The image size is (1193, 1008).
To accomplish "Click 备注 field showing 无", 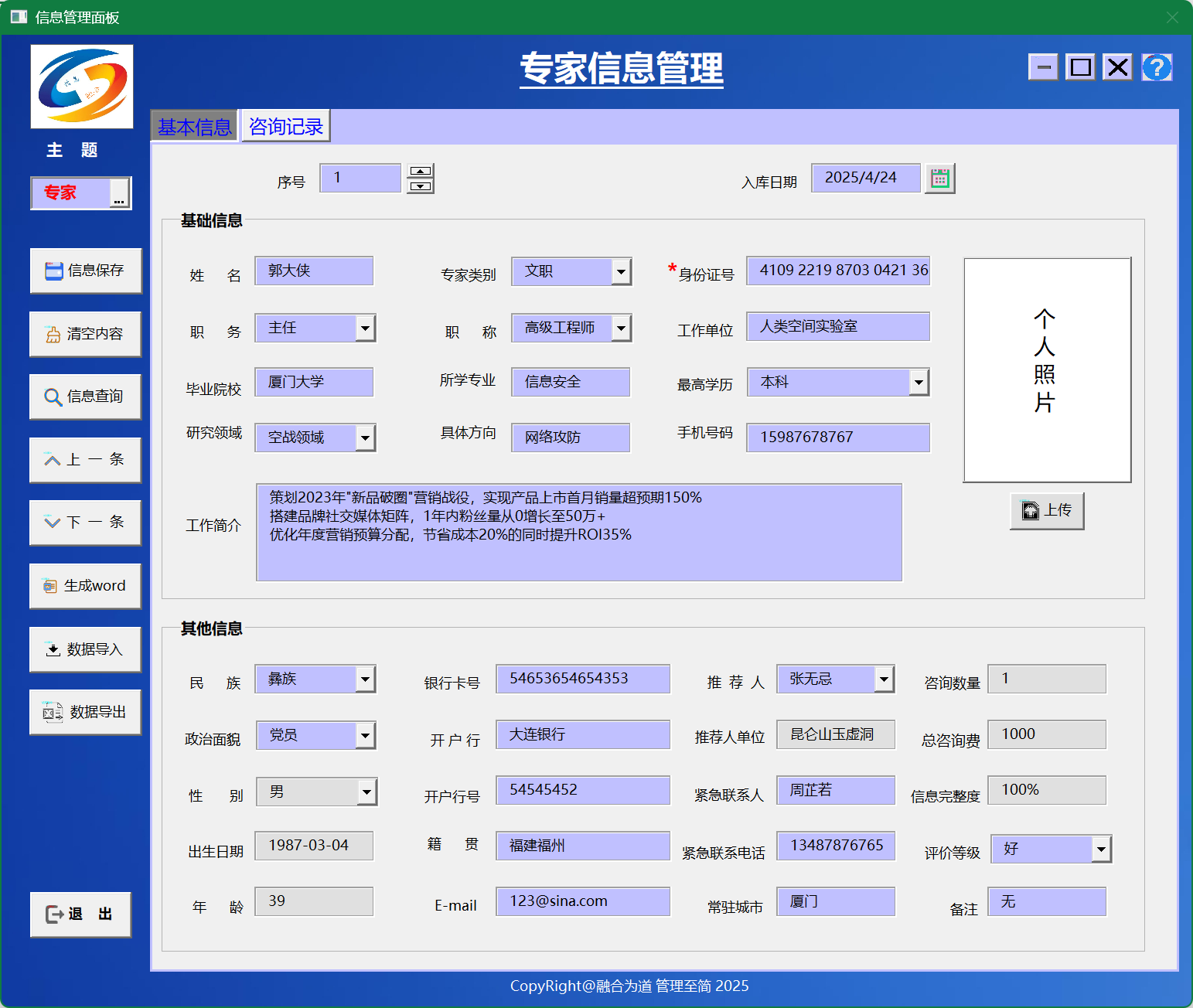I will coord(1047,901).
